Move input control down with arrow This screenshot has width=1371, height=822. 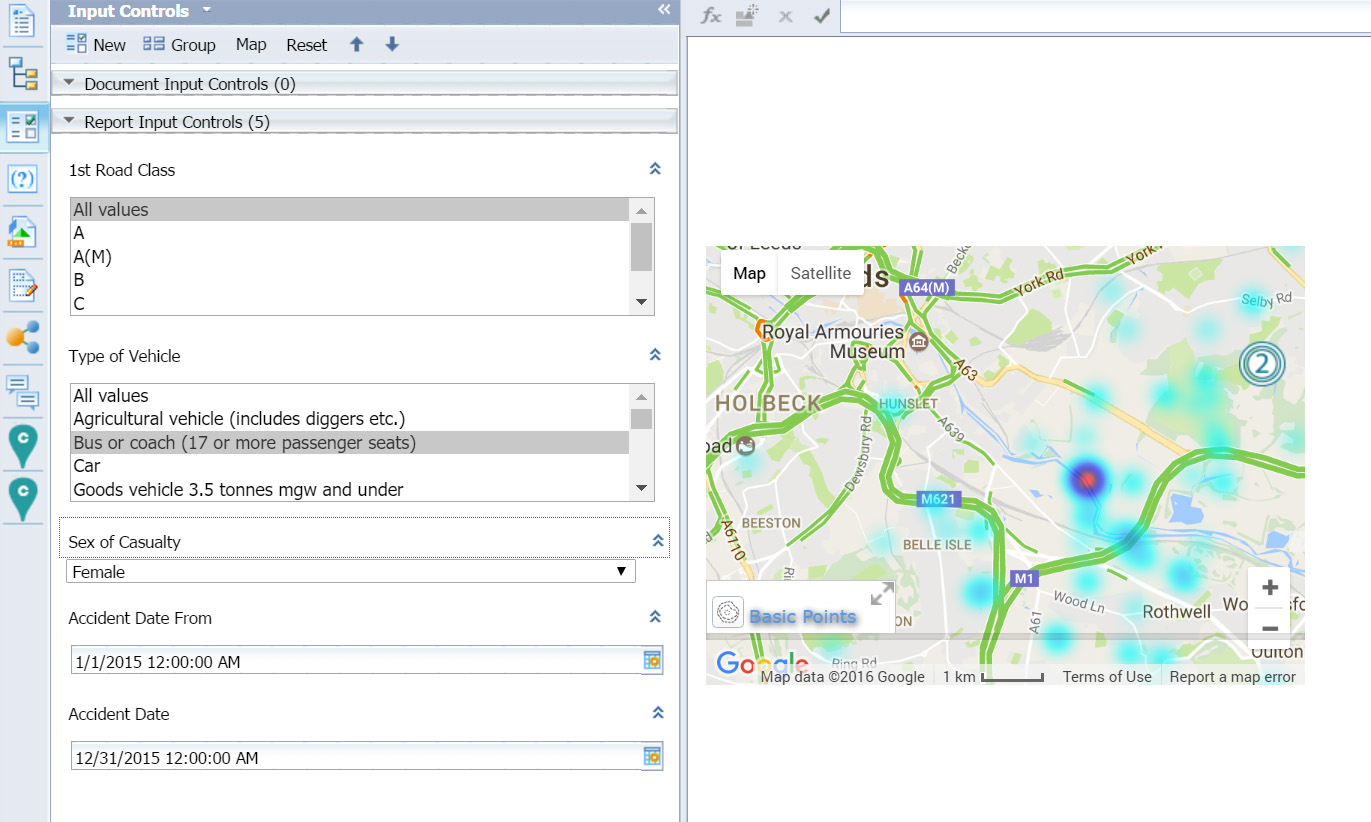coord(392,45)
